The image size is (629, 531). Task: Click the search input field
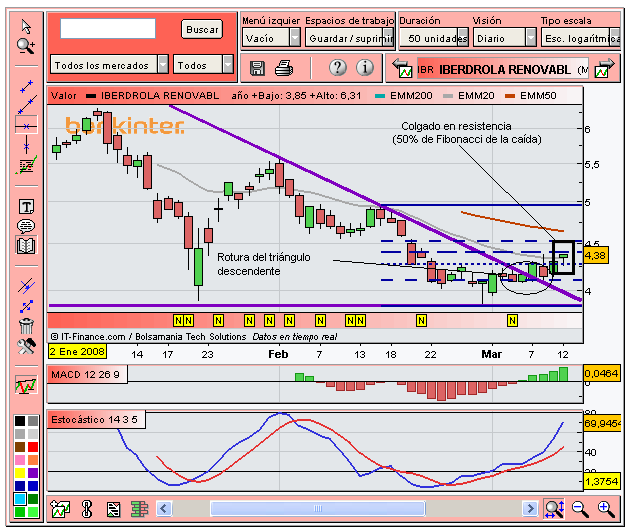click(x=108, y=28)
